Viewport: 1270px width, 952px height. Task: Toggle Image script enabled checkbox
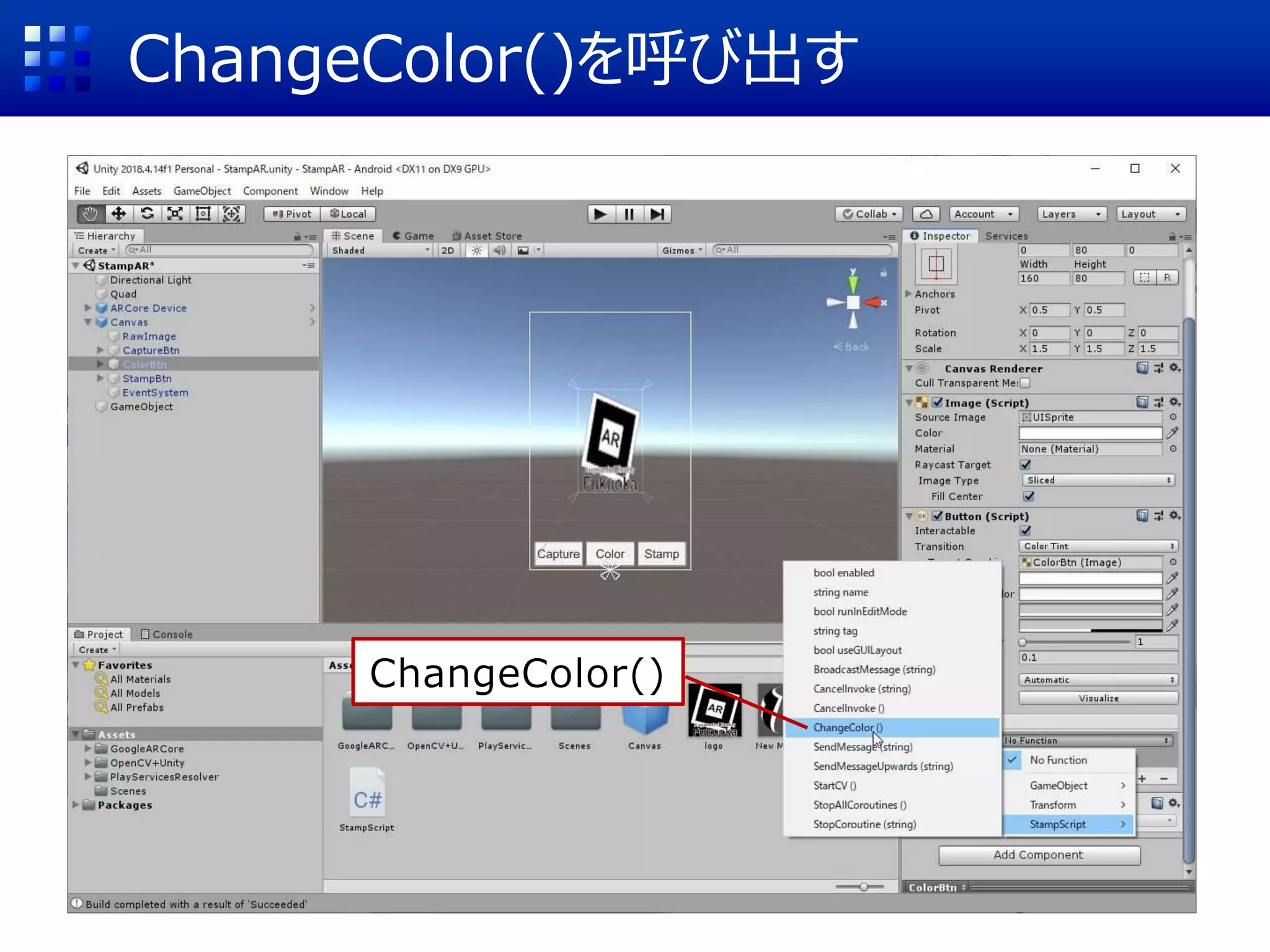click(x=938, y=402)
